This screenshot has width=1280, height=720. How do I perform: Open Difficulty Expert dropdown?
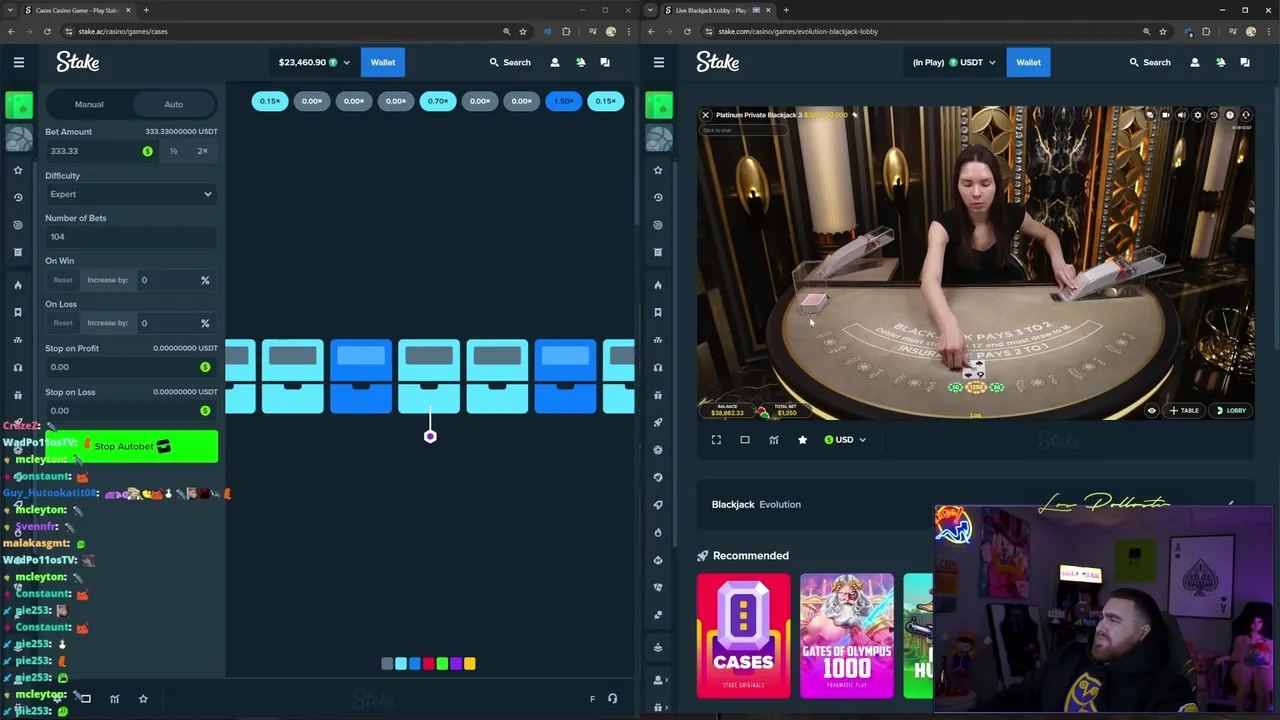pyautogui.click(x=131, y=194)
